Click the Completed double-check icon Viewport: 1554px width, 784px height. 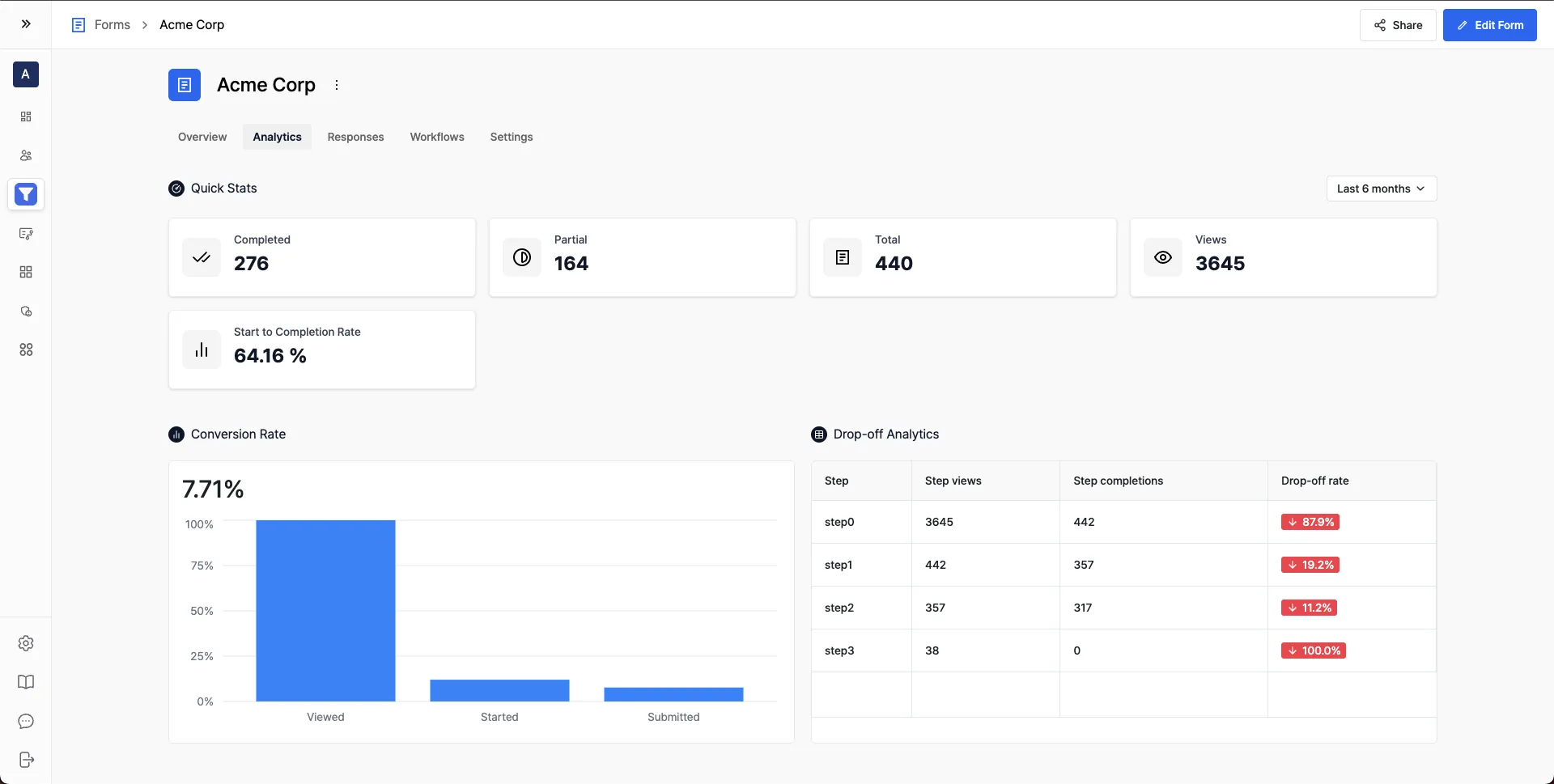pyautogui.click(x=202, y=257)
